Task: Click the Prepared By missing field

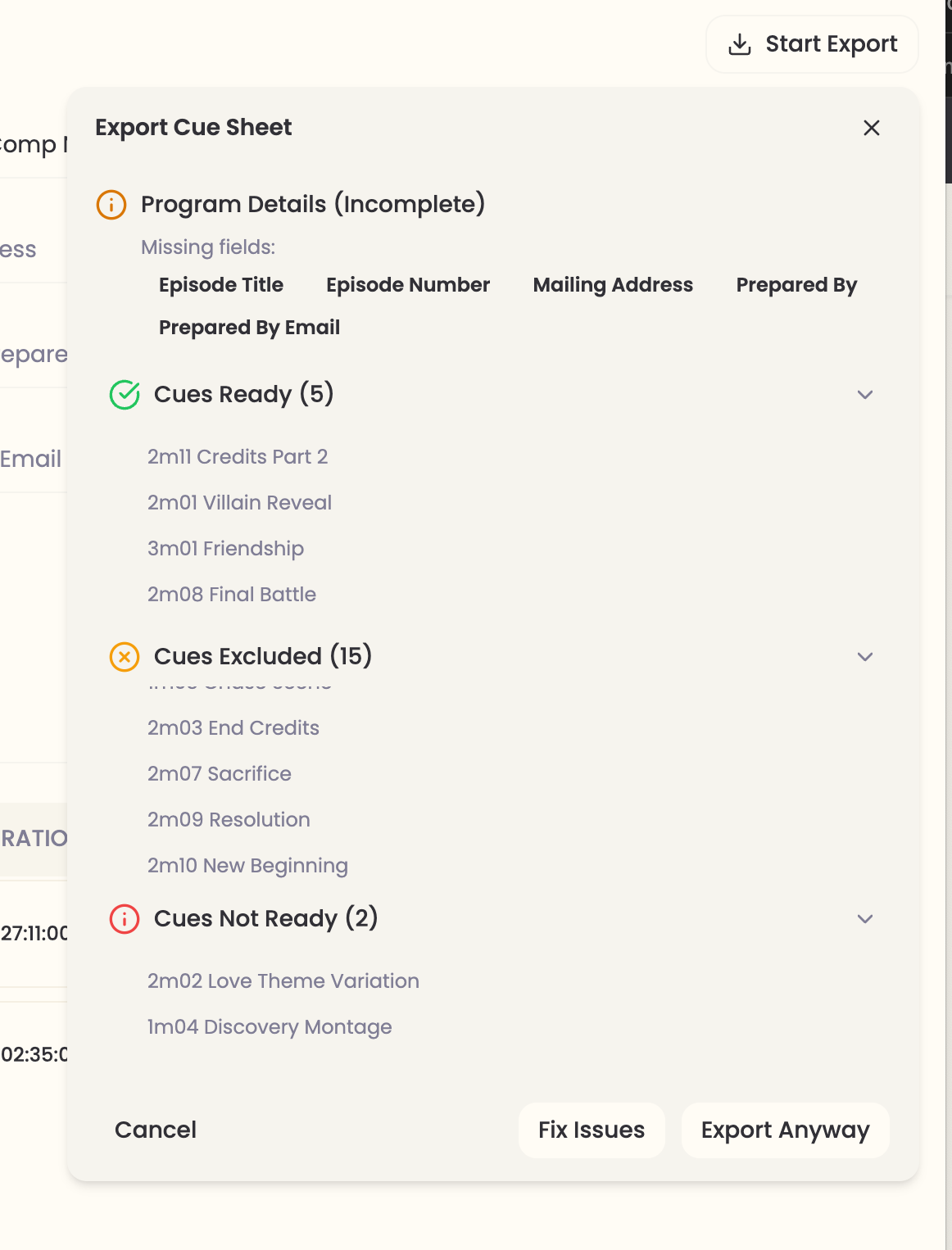Action: (x=796, y=285)
